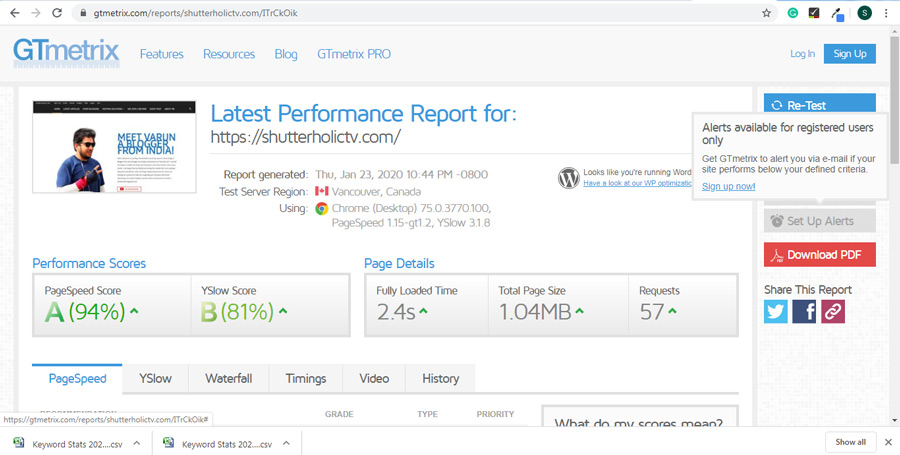
Task: Switch to the Waterfall tab
Action: (x=228, y=379)
